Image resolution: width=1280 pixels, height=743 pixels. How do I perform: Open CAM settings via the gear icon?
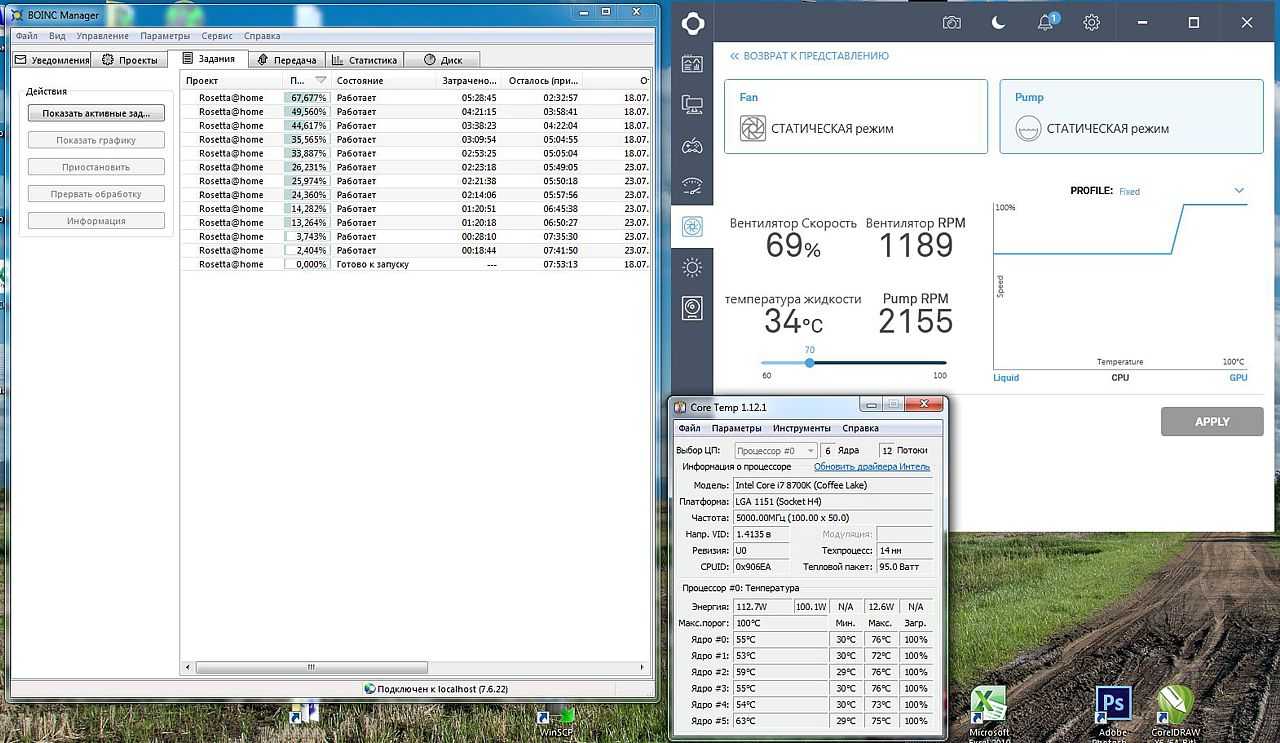coord(1092,22)
